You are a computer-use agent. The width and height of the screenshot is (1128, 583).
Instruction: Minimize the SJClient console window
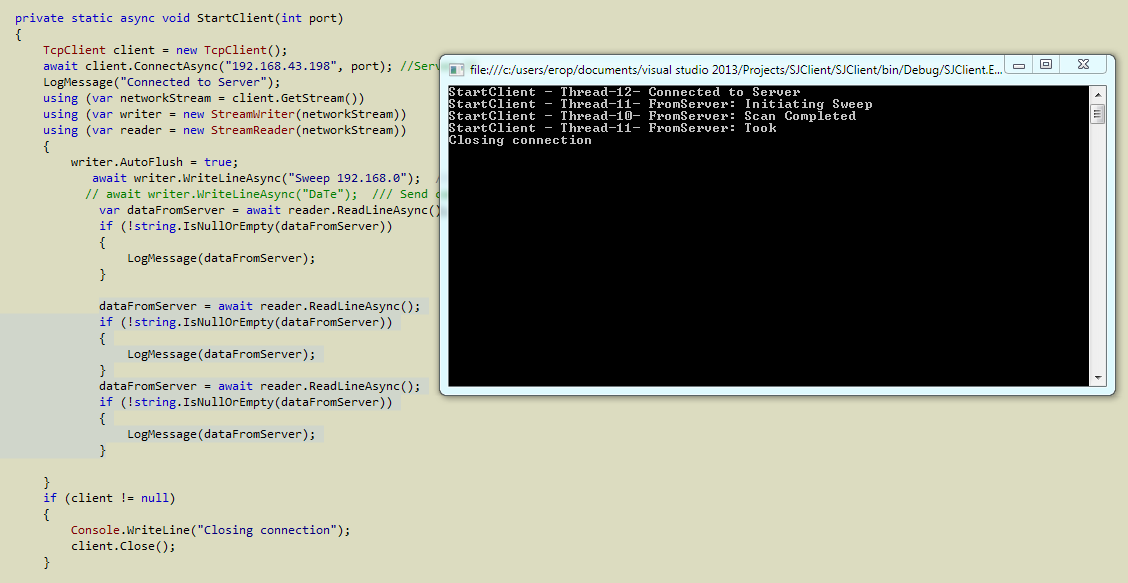[1019, 65]
